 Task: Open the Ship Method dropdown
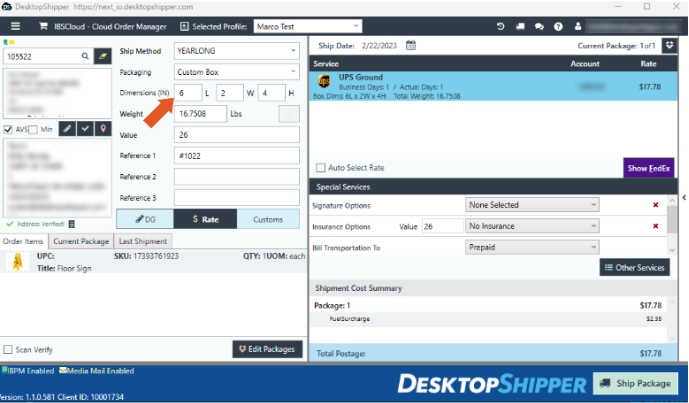[237, 51]
